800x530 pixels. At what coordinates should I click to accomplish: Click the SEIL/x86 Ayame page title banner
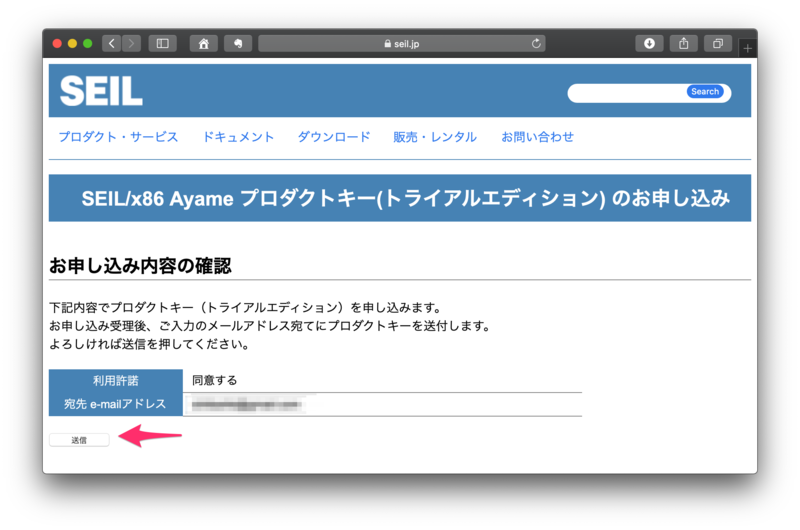point(400,198)
